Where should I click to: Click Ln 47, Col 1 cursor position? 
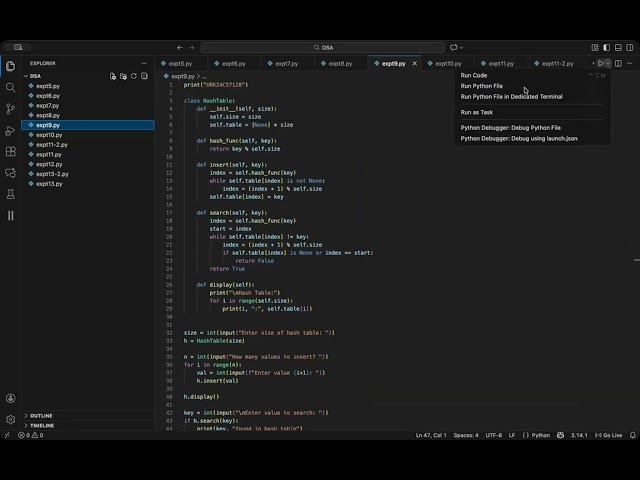[431, 435]
